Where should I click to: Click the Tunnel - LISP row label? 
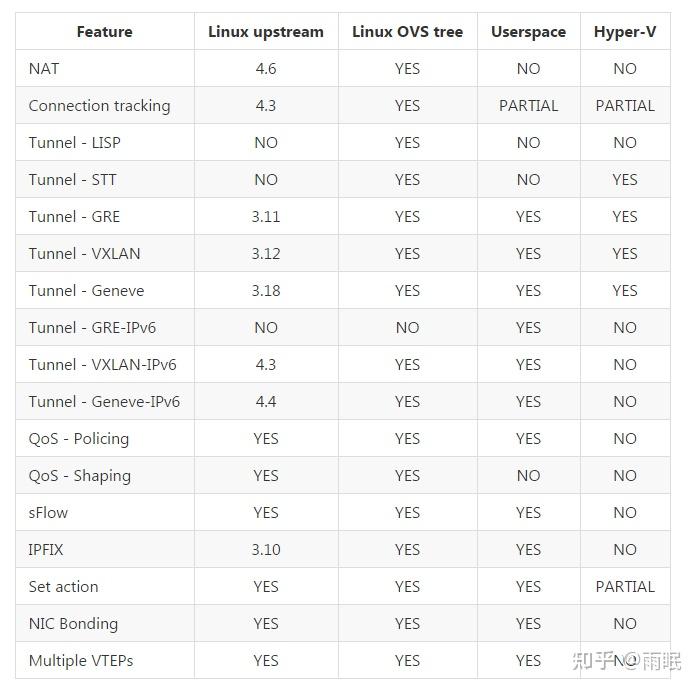(74, 143)
